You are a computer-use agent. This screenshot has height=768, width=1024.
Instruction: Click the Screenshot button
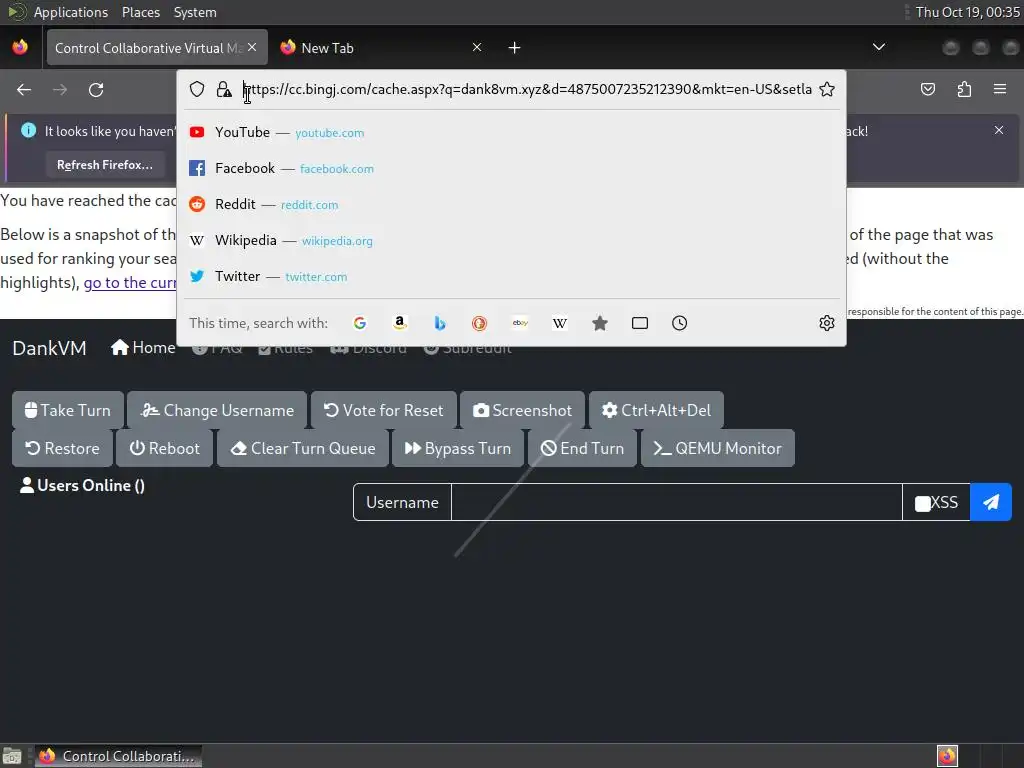click(522, 410)
